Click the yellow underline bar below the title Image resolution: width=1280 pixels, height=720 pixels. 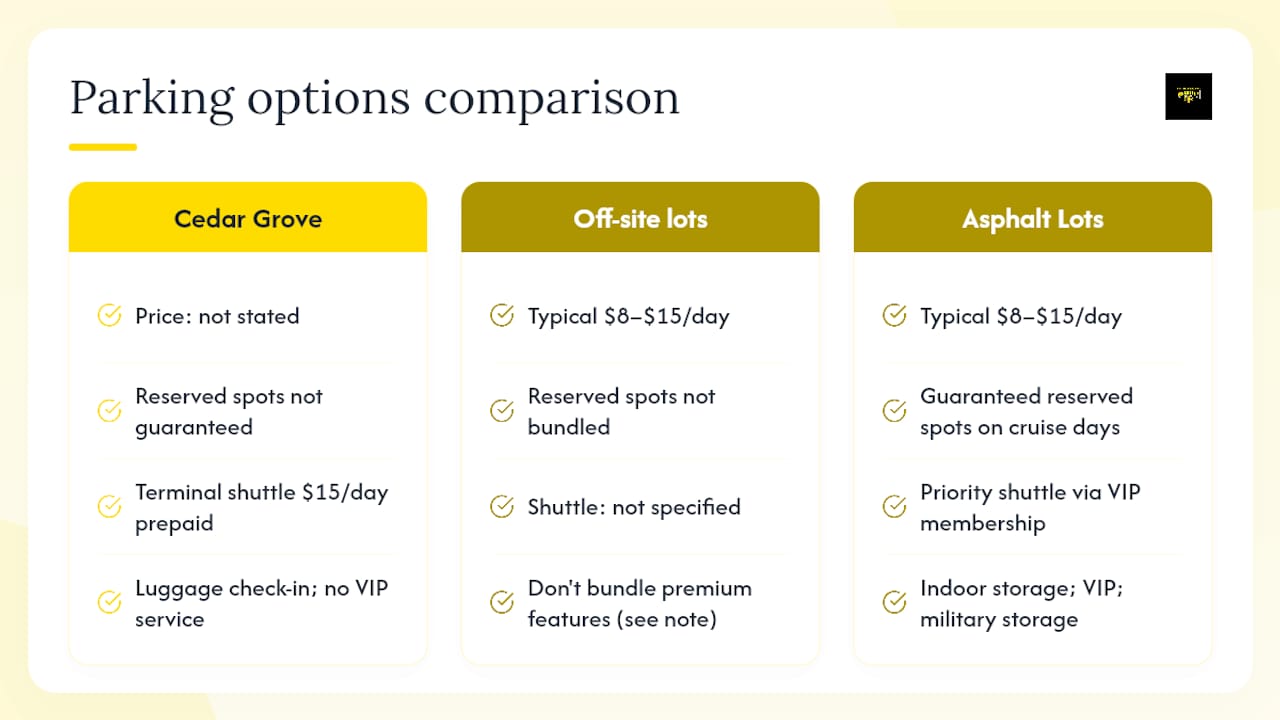coord(103,147)
